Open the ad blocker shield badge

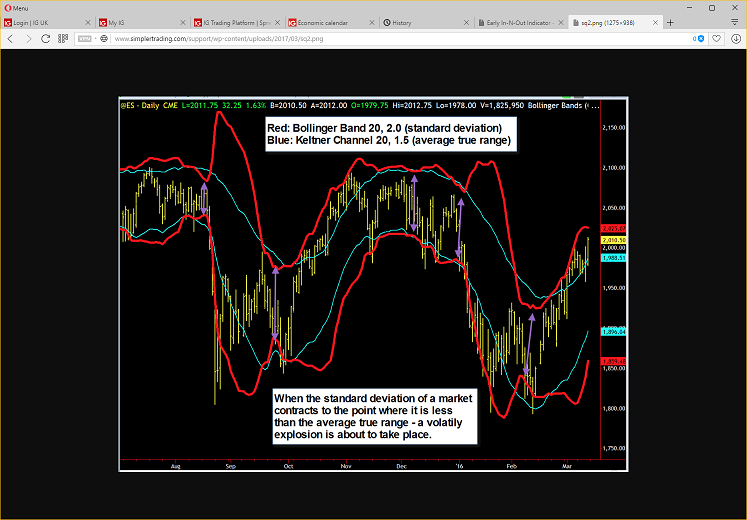tap(698, 39)
